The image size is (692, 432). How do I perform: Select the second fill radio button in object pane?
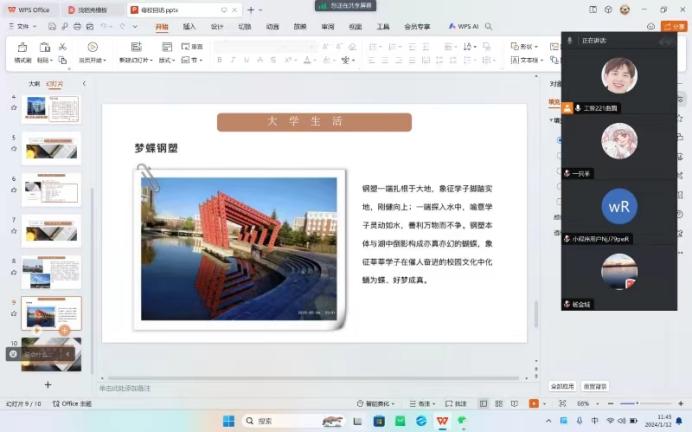[558, 155]
